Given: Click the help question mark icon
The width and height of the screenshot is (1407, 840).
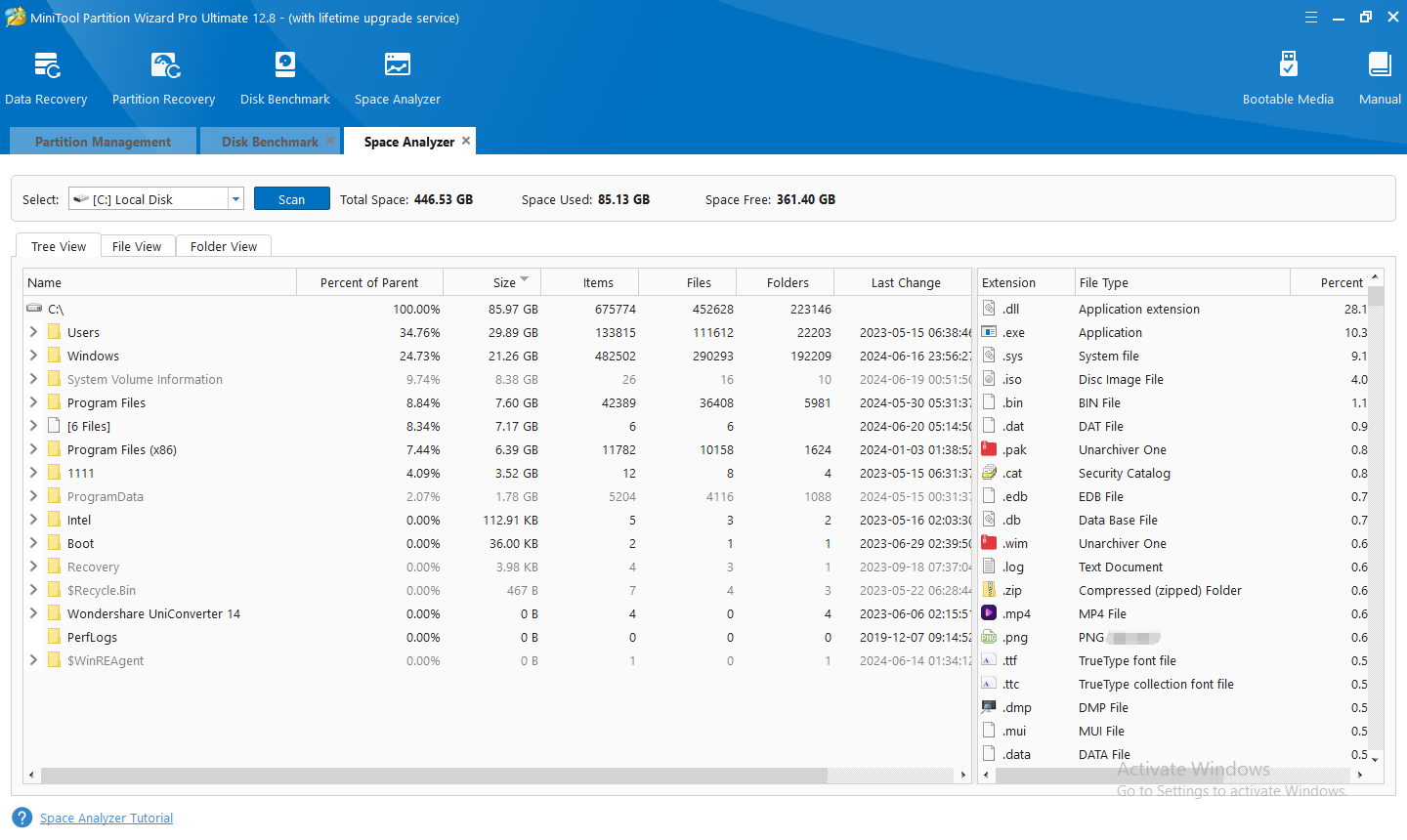Looking at the screenshot, I should [21, 818].
